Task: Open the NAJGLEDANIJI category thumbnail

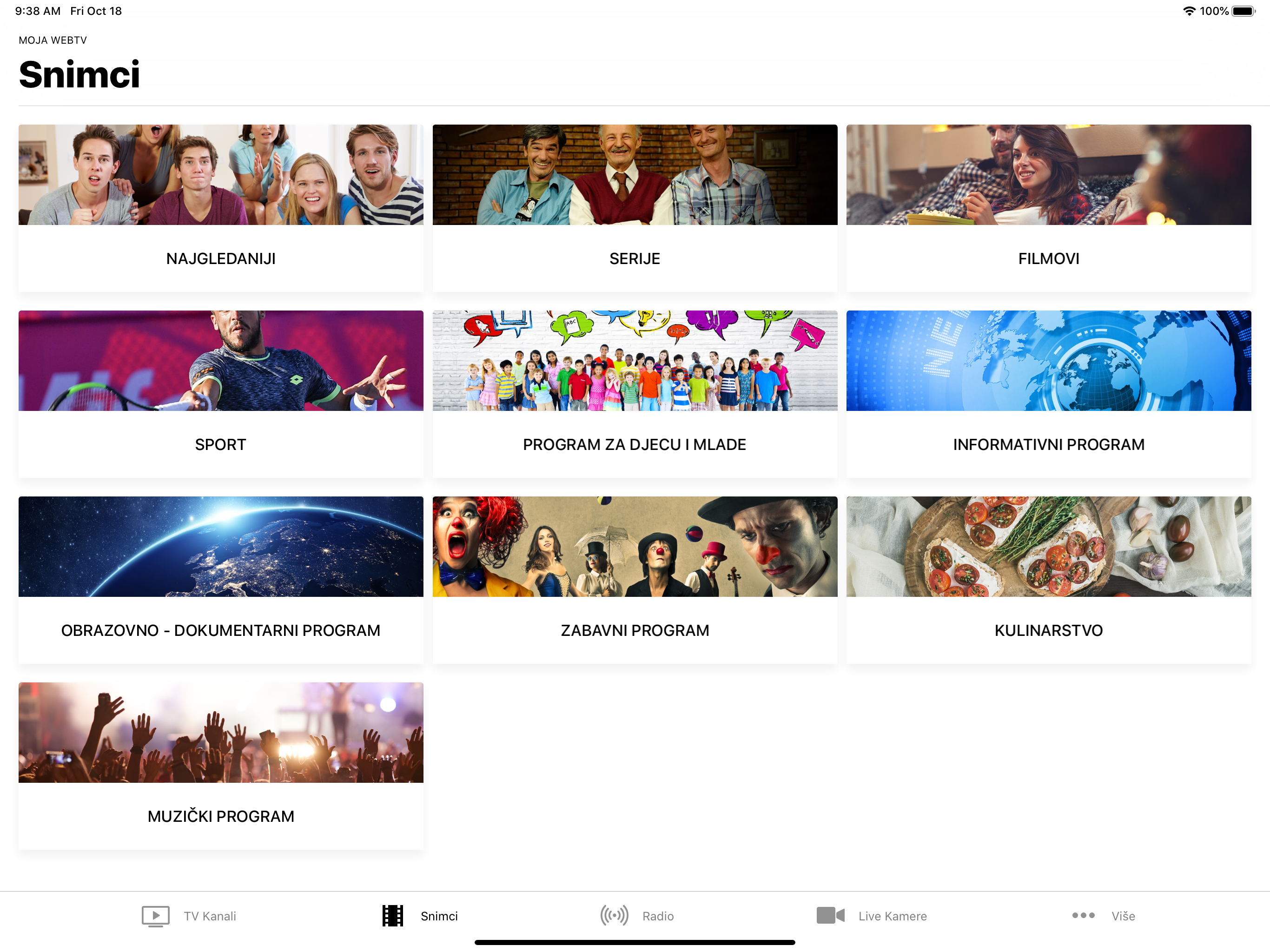Action: pos(221,175)
